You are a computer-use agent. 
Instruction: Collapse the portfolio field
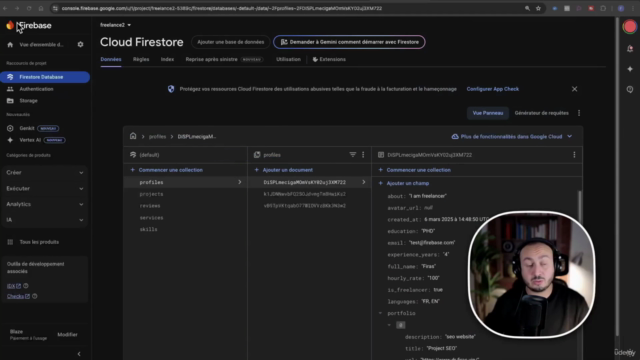[380, 313]
